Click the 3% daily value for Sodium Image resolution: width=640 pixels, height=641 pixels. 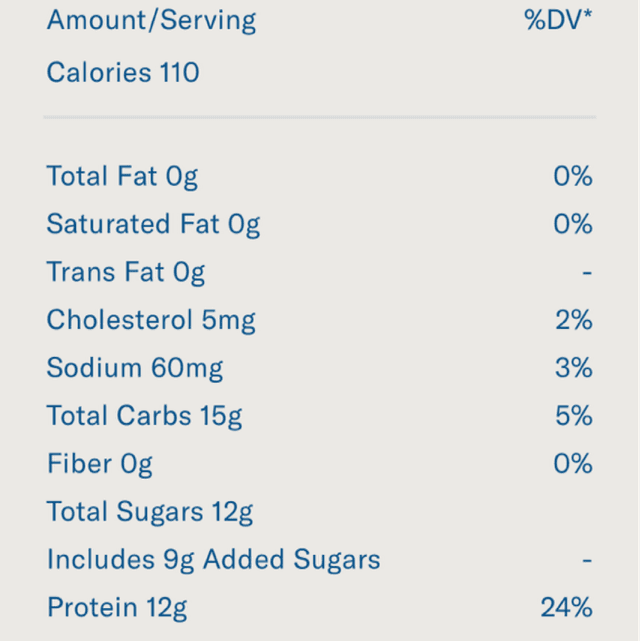(574, 368)
